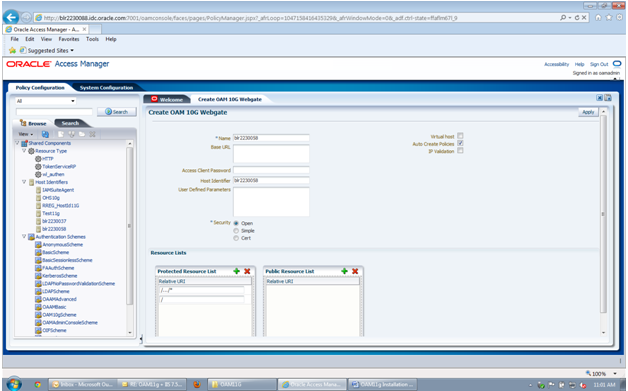Viewport: 628px width, 391px height.
Task: Add a row to Public Resource List
Action: [x=344, y=271]
